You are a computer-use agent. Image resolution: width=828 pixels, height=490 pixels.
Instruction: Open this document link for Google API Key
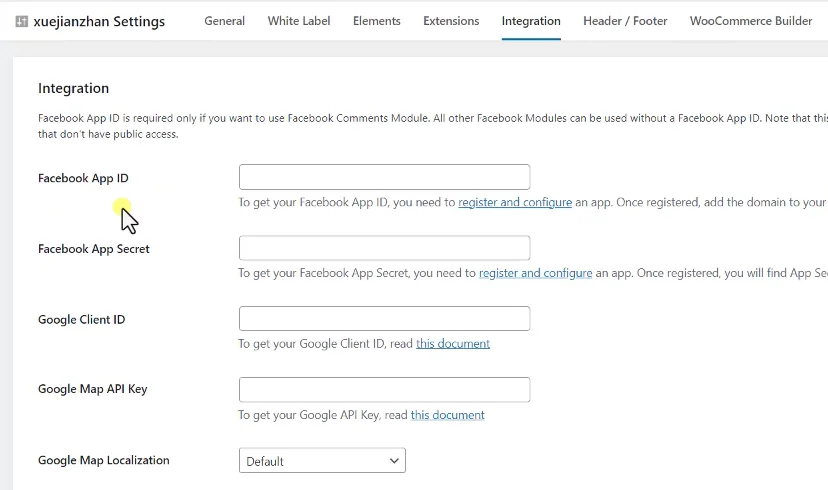(x=448, y=415)
